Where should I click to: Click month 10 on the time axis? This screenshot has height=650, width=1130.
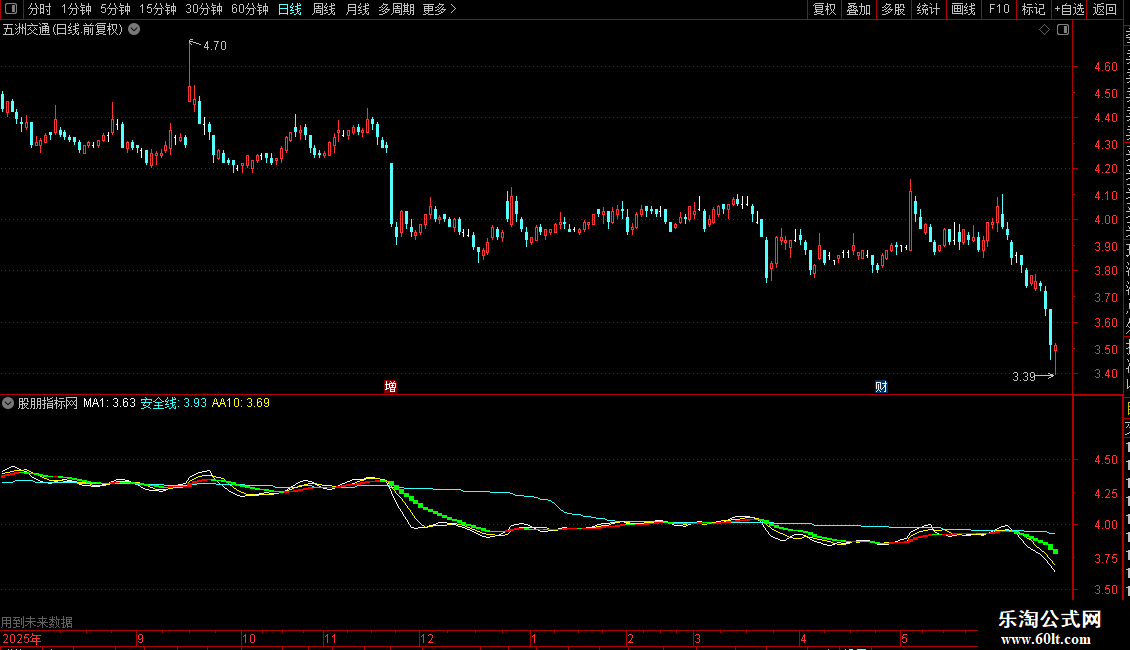click(249, 638)
